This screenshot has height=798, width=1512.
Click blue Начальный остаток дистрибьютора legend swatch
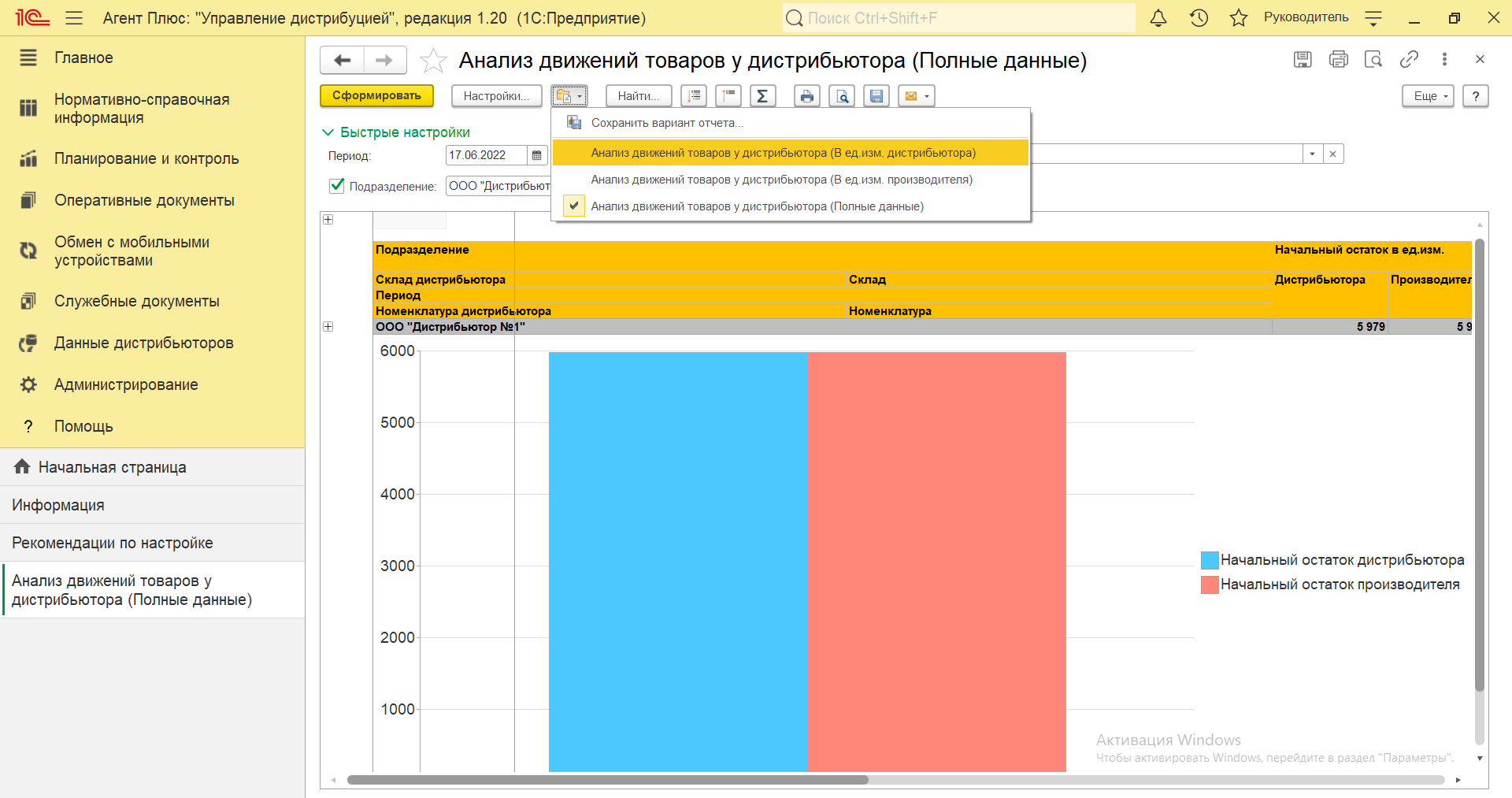click(x=1210, y=560)
